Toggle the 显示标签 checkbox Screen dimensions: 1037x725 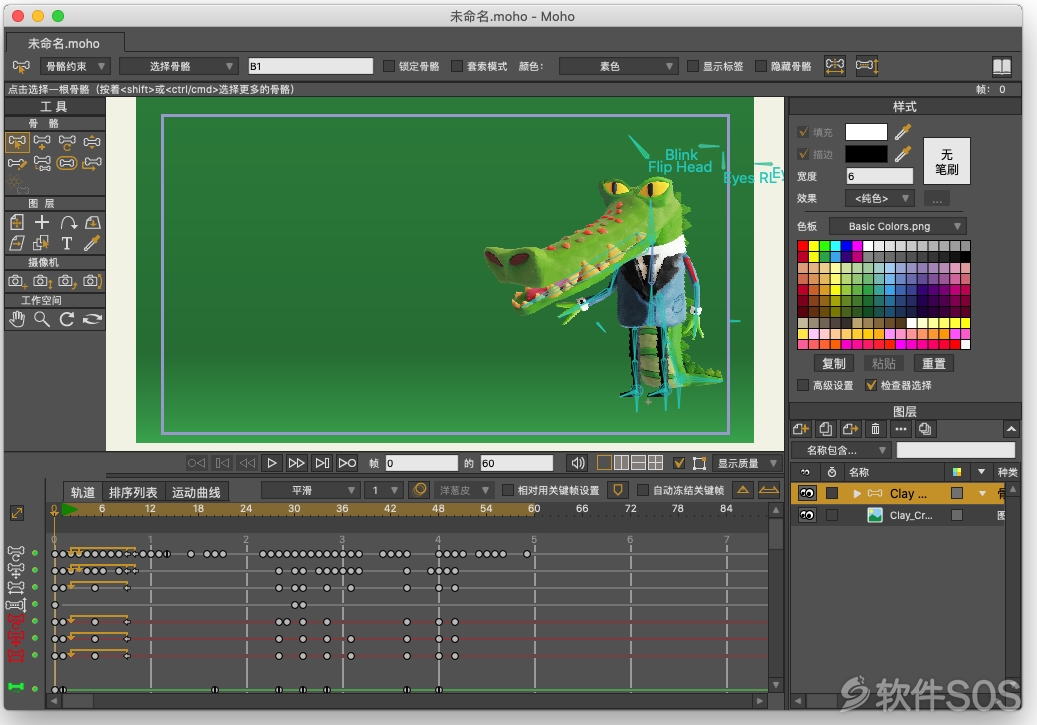click(692, 66)
